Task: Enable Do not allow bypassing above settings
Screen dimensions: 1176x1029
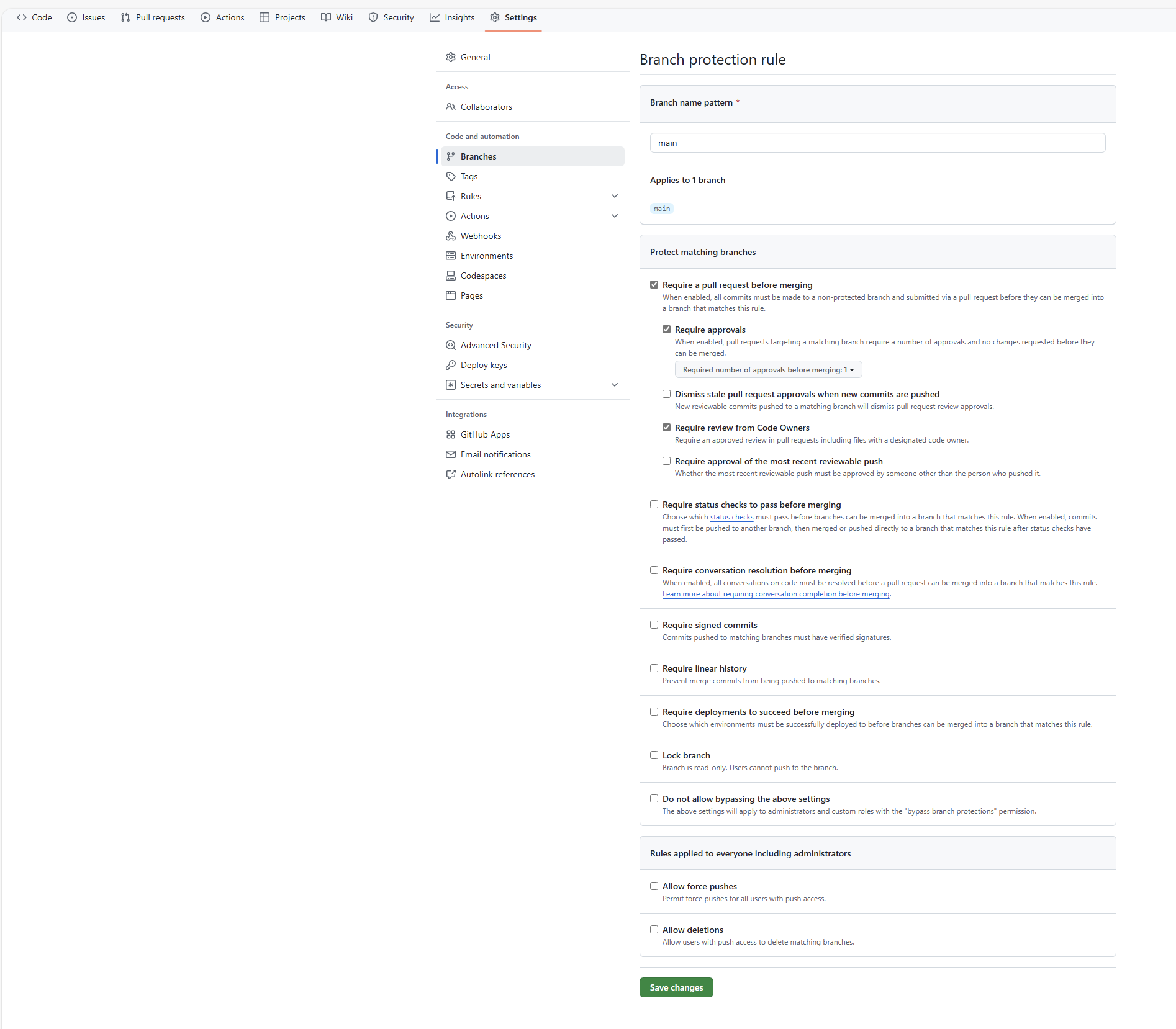Action: point(654,799)
